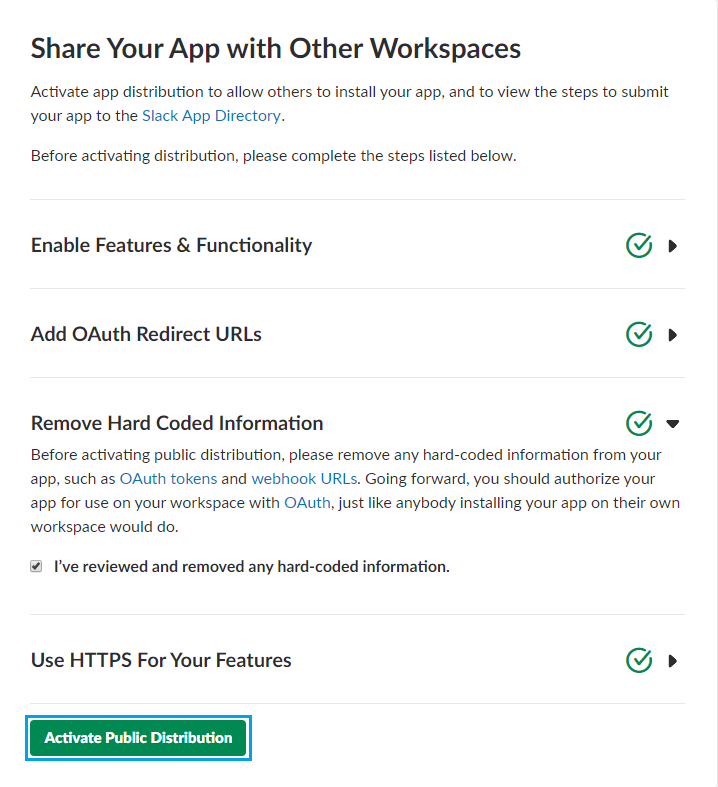Click the "I've reviewed and removed" checkbox label

pos(251,566)
